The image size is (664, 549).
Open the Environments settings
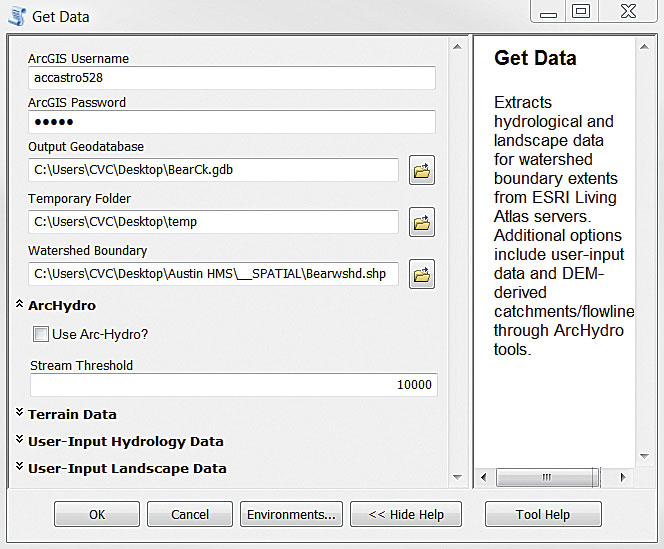[x=291, y=514]
